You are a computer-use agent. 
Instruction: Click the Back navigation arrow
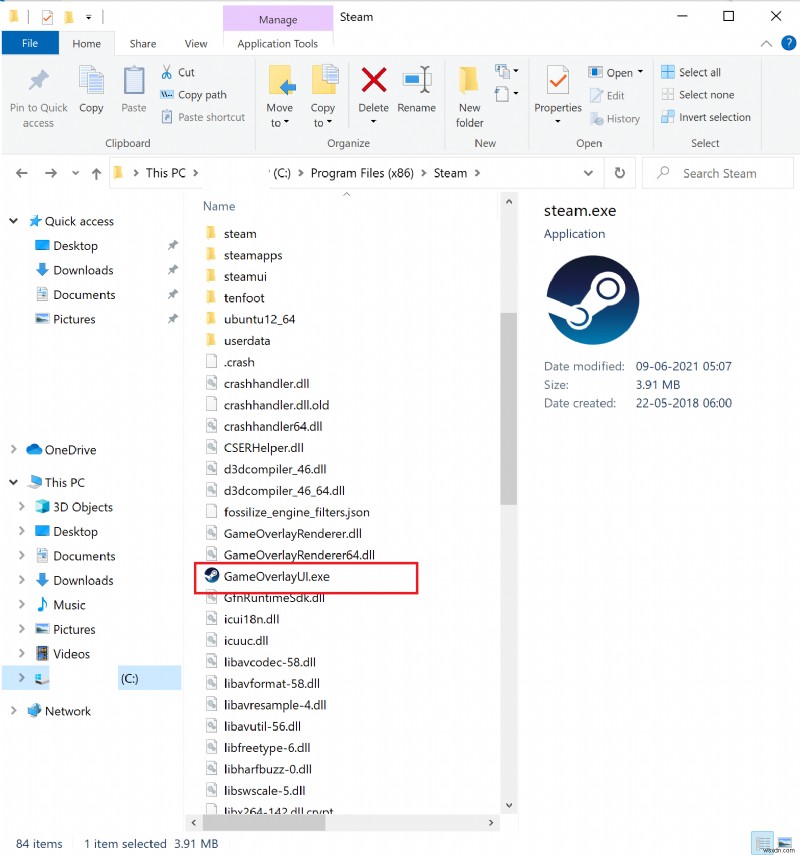point(22,173)
